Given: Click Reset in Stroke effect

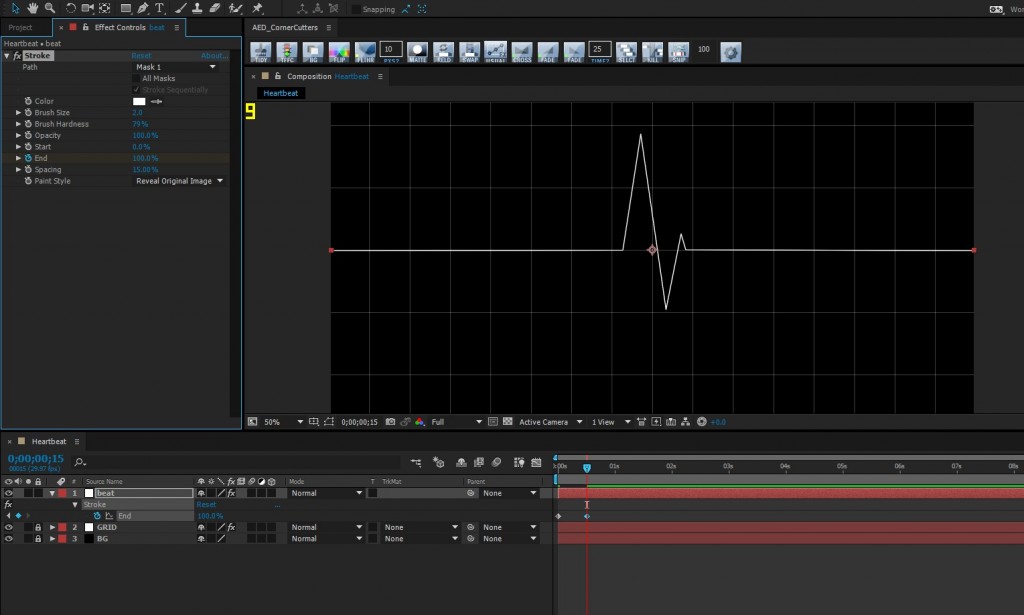Looking at the screenshot, I should tap(141, 56).
